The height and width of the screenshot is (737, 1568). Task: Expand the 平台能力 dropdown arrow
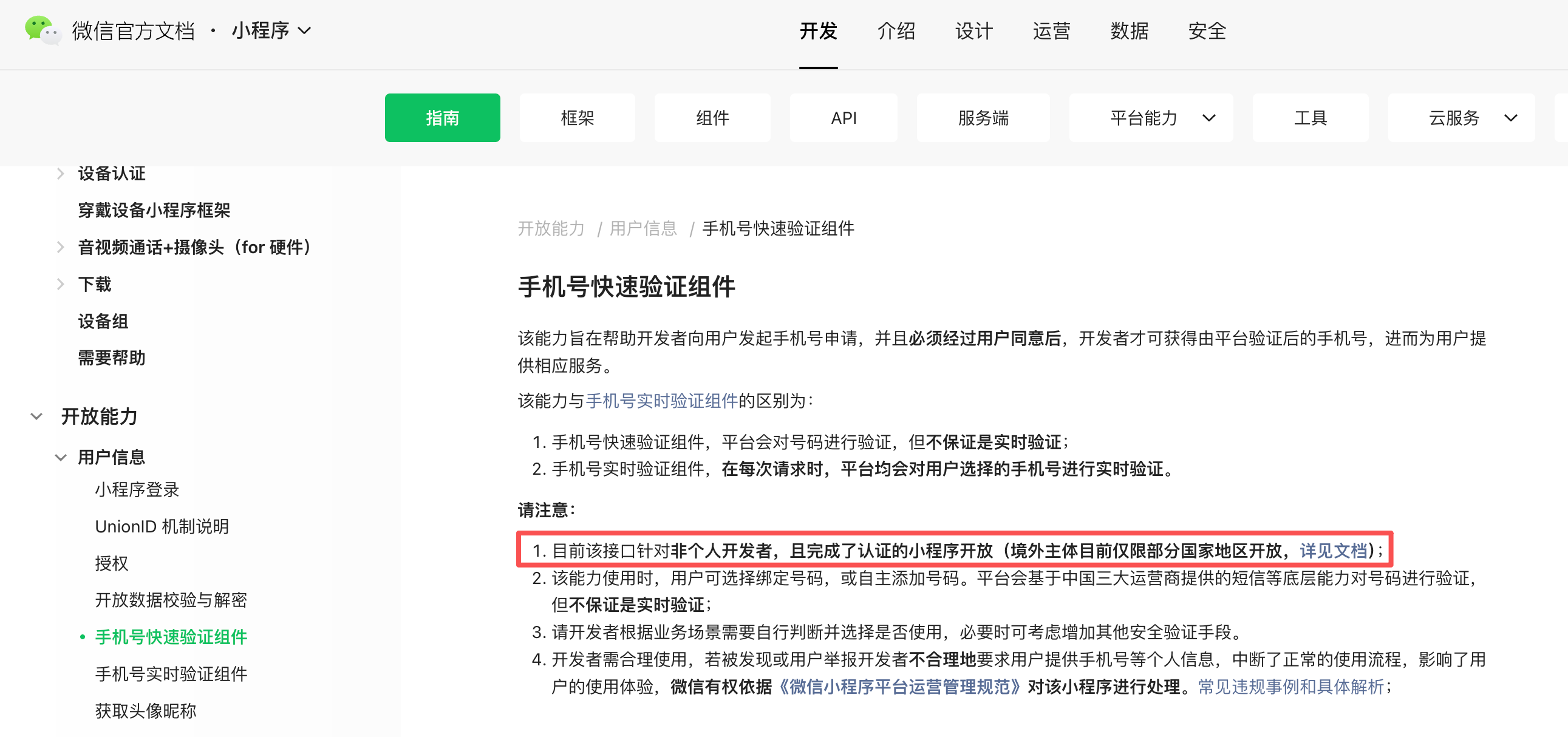(x=1209, y=118)
